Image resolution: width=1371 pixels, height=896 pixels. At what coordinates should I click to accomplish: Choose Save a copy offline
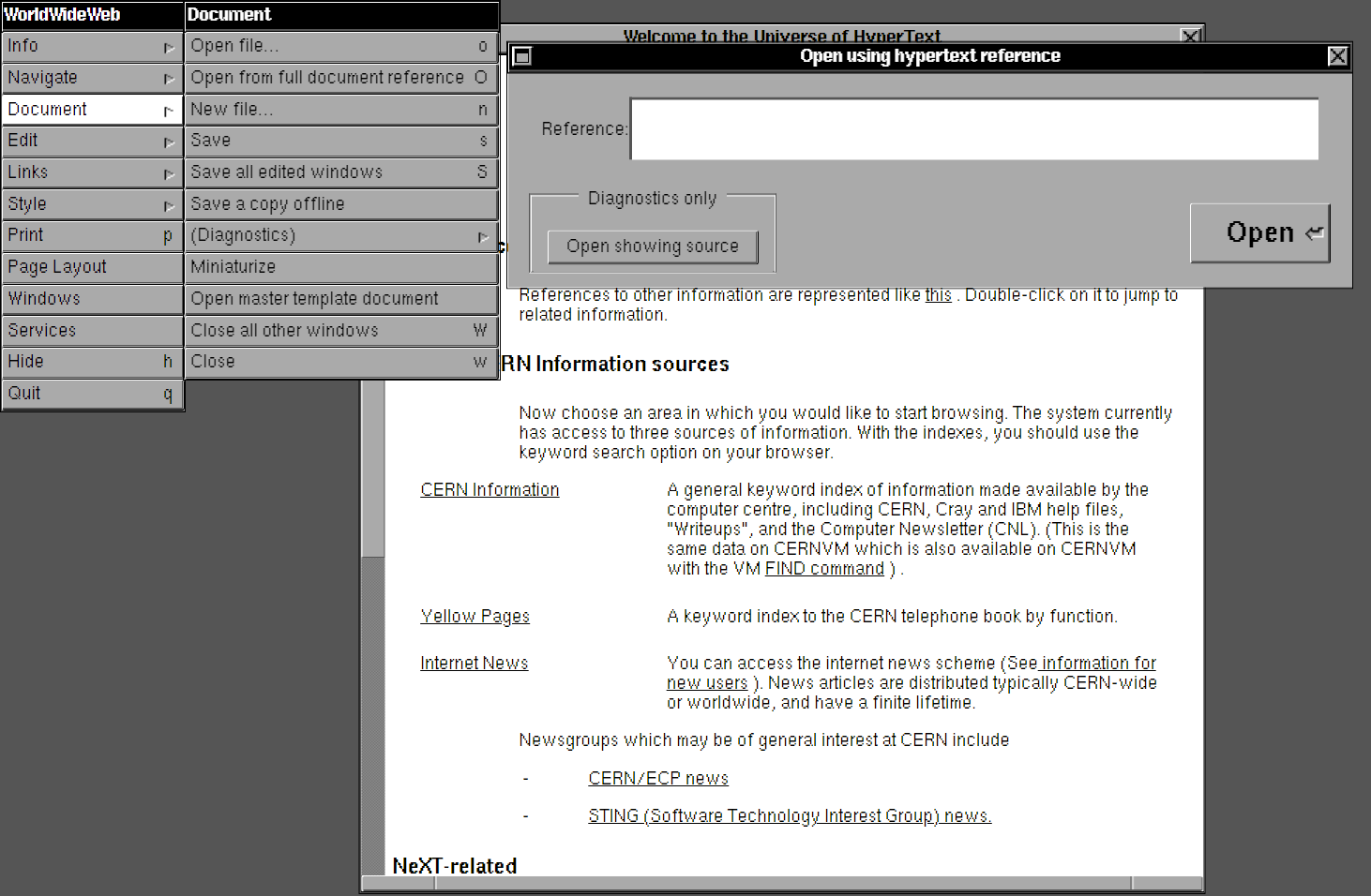pyautogui.click(x=341, y=204)
